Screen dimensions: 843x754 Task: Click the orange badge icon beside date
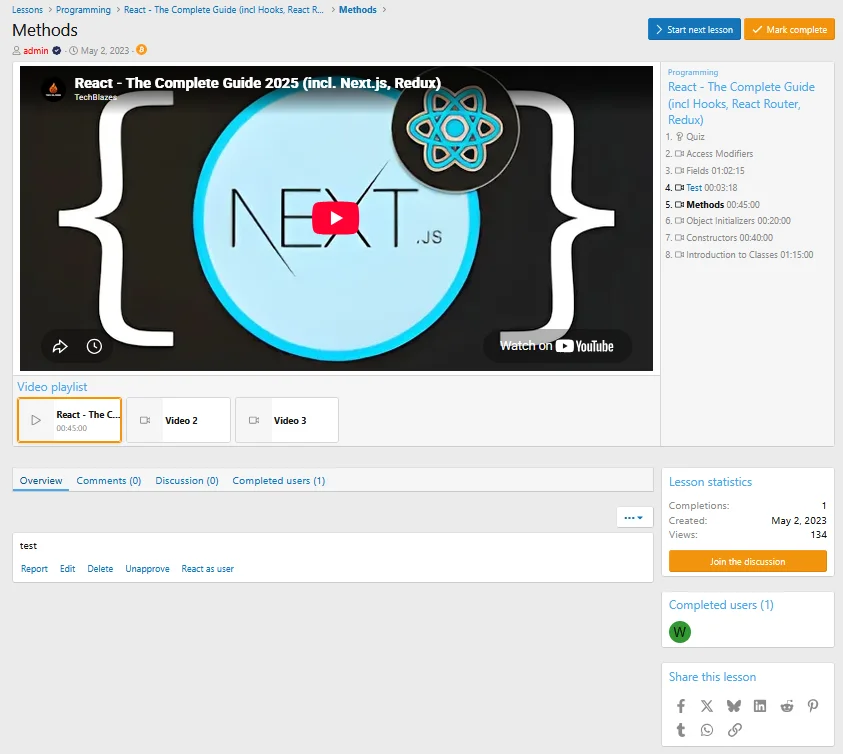click(141, 49)
